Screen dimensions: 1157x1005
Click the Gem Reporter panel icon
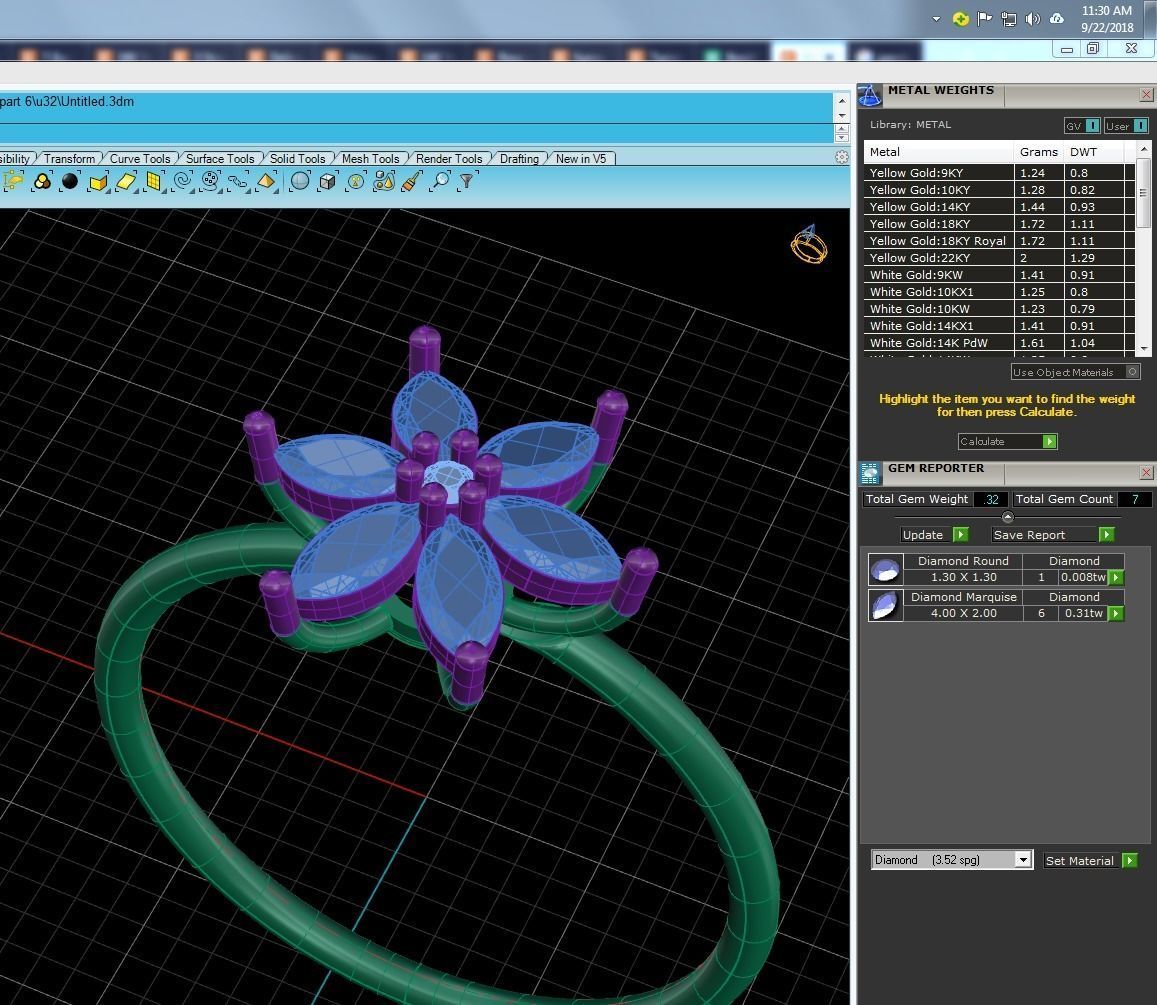[x=870, y=472]
